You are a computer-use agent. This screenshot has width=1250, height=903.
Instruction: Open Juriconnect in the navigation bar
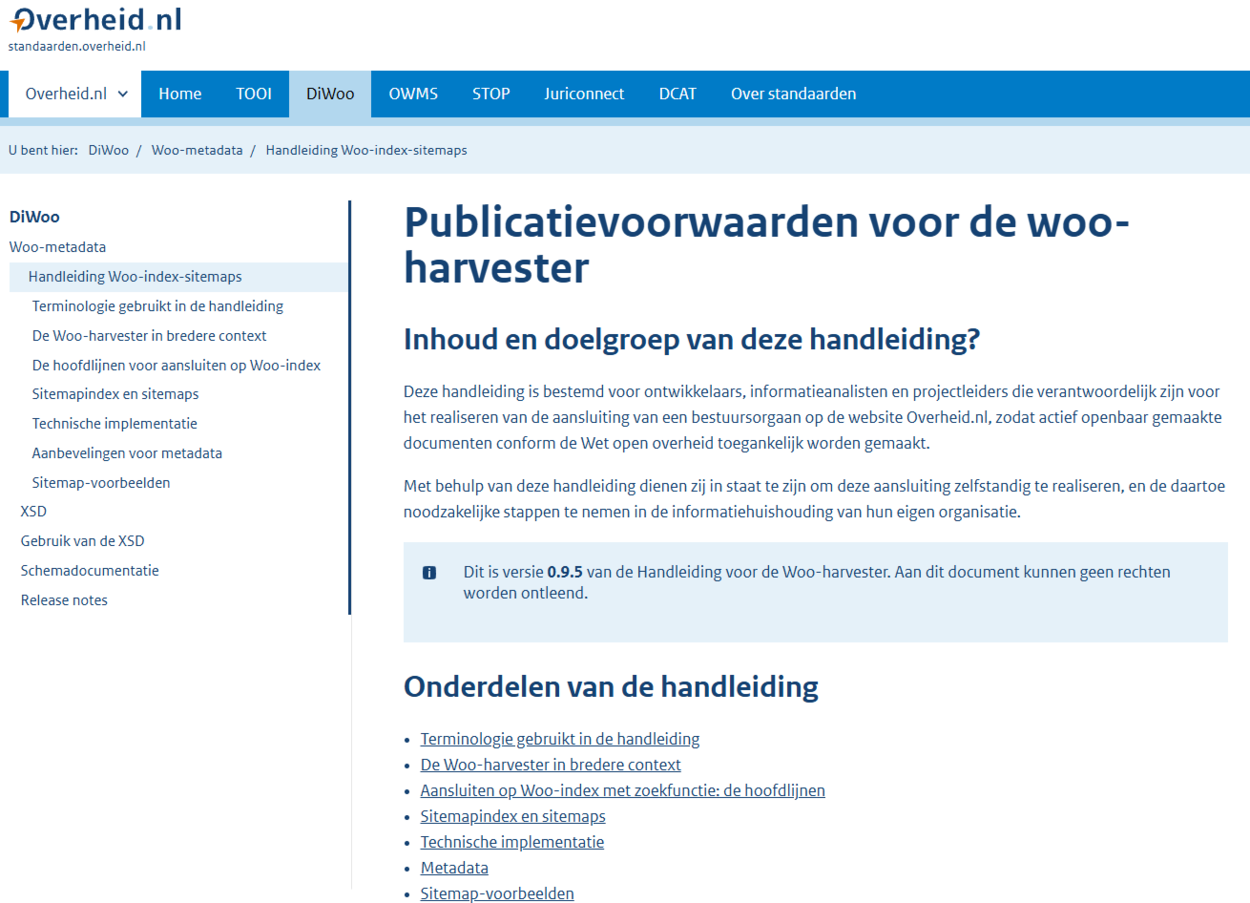click(584, 94)
